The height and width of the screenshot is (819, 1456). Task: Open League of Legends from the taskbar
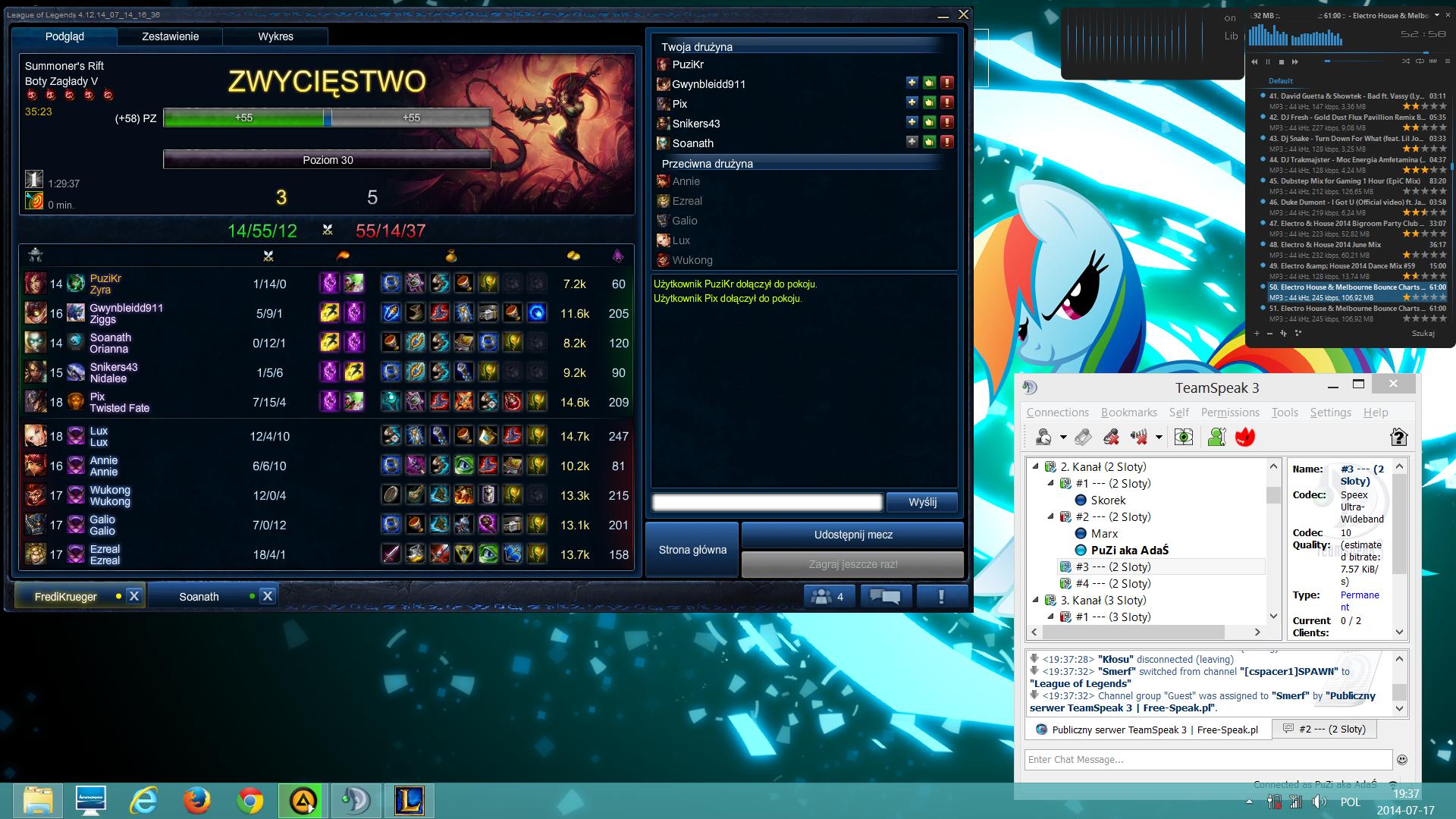[x=409, y=800]
